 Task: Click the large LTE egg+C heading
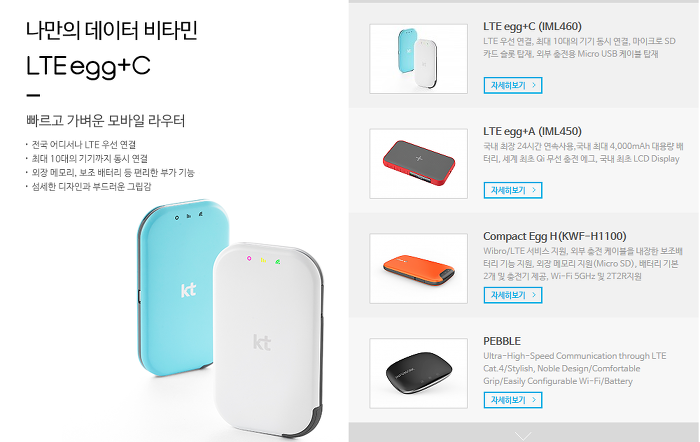click(88, 67)
